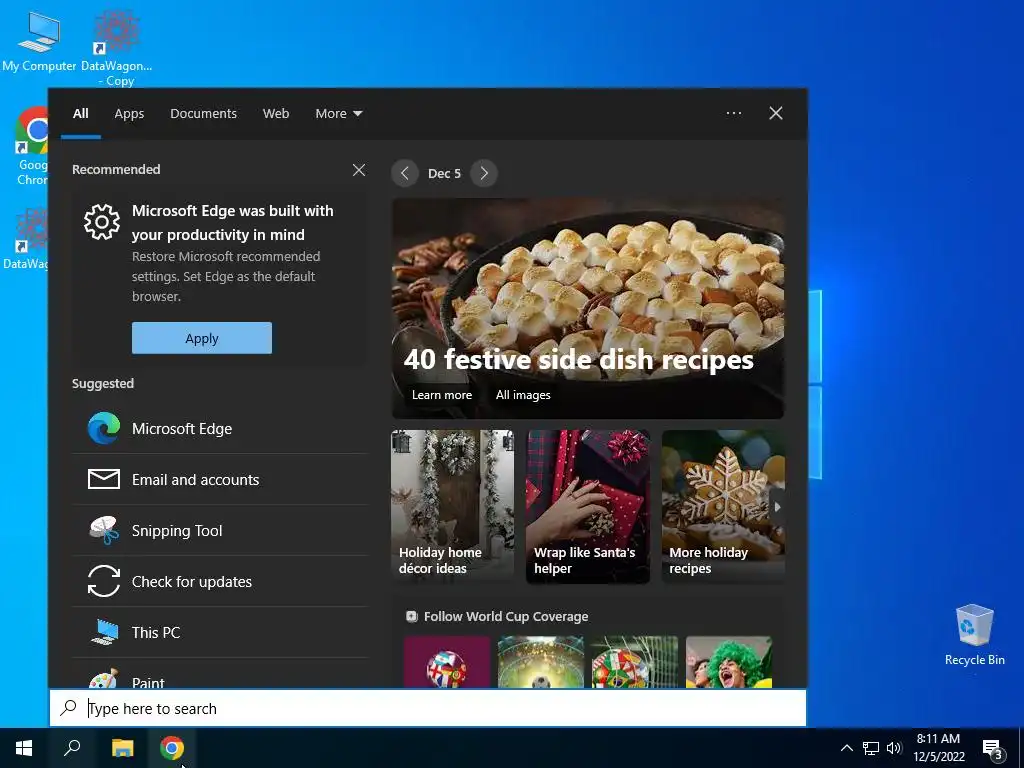This screenshot has width=1024, height=768.
Task: Open Holiday home décor ideas card
Action: (x=453, y=506)
